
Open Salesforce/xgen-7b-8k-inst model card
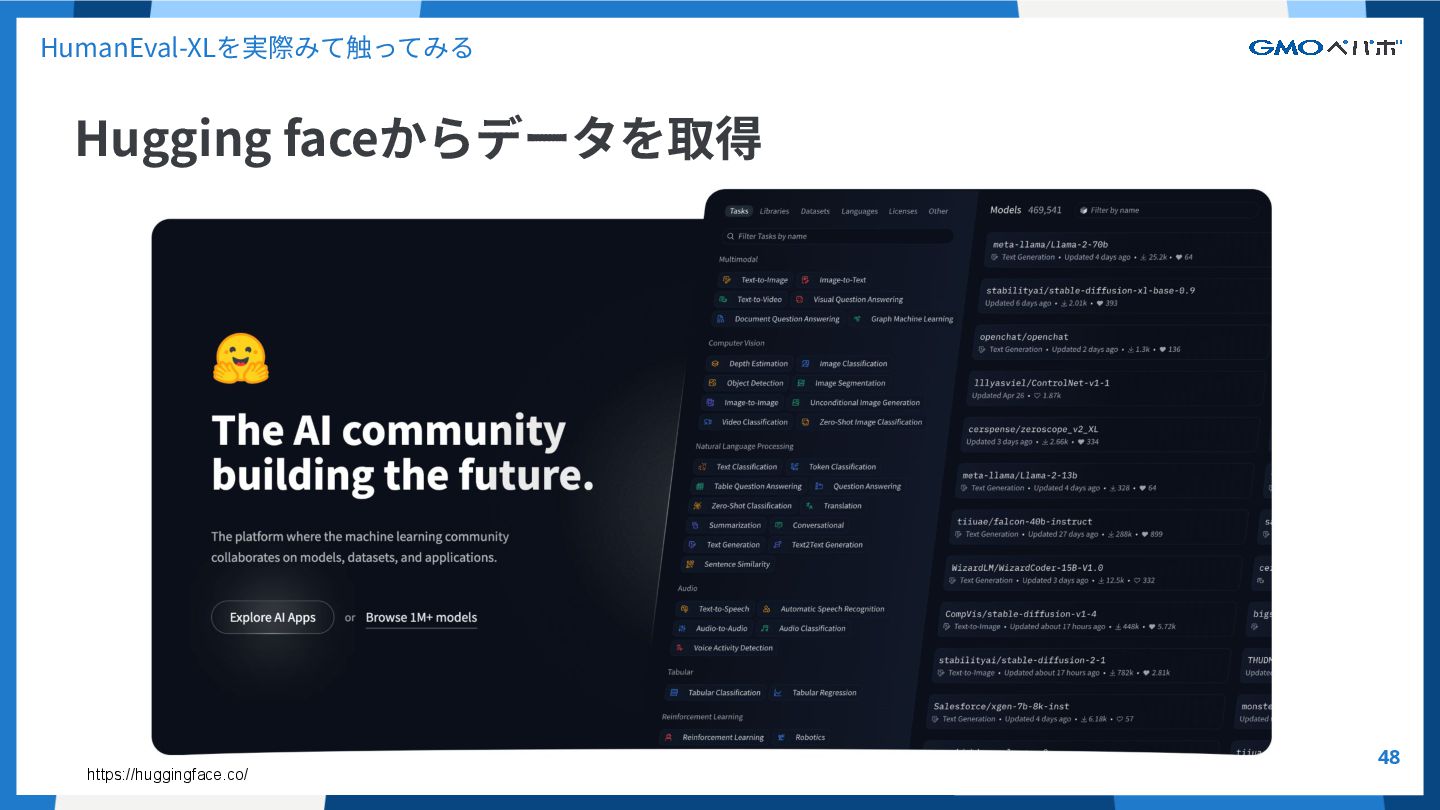(x=1075, y=712)
